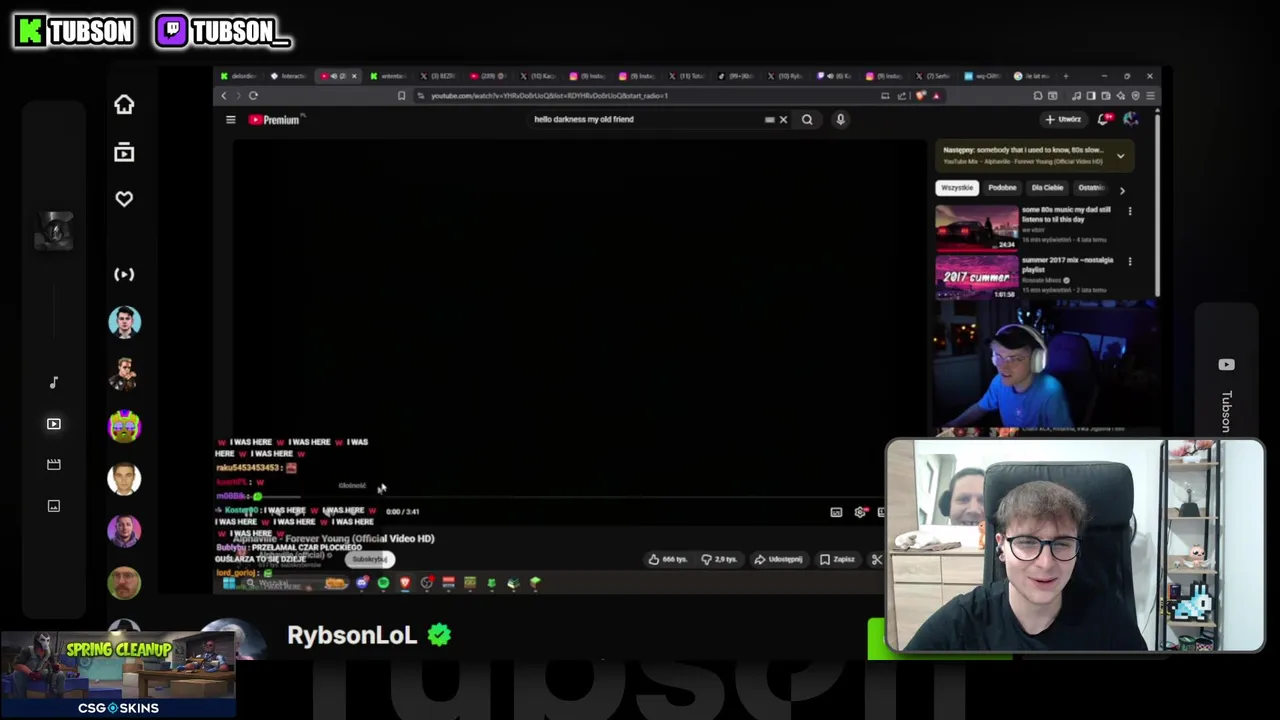1280x720 pixels.
Task: Open options for 'some 80s music' video
Action: tap(1130, 212)
